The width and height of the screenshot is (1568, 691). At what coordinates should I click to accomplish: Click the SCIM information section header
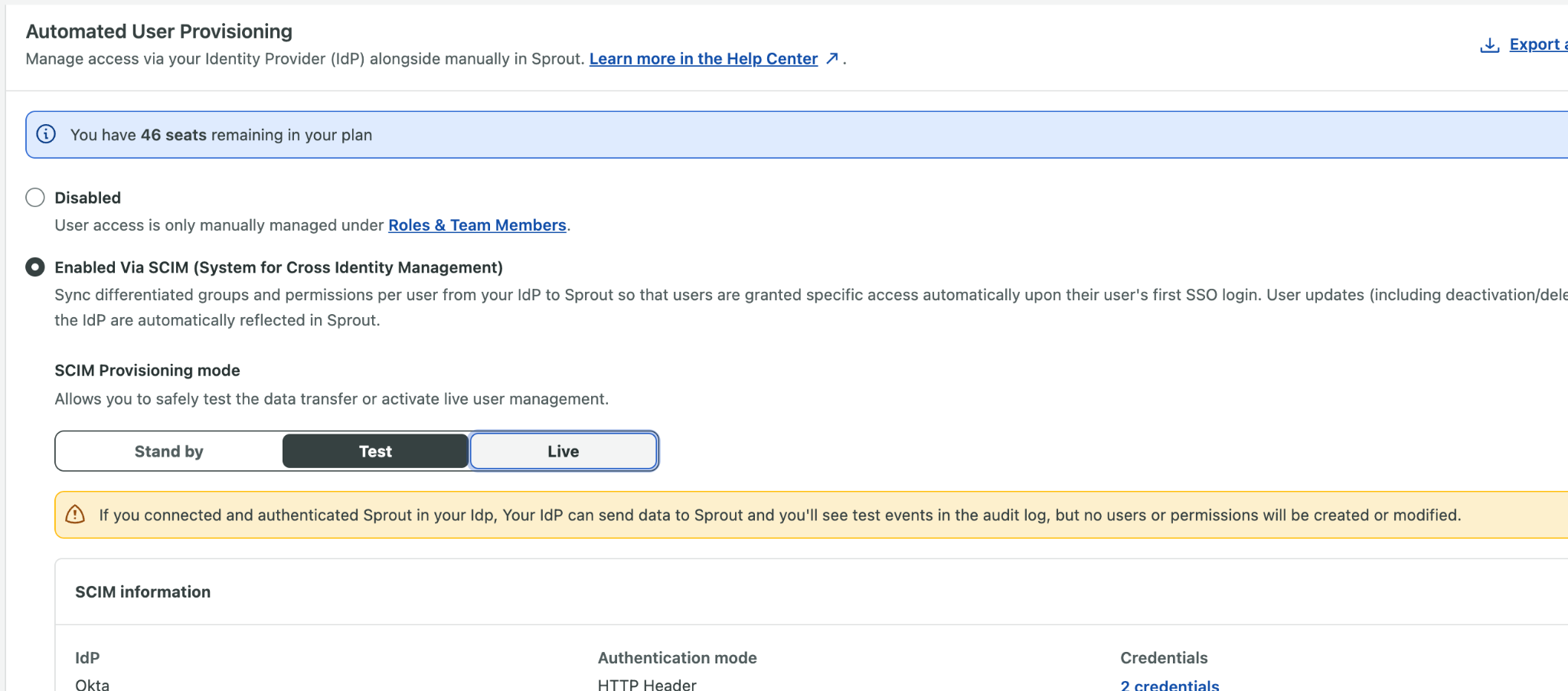point(142,592)
